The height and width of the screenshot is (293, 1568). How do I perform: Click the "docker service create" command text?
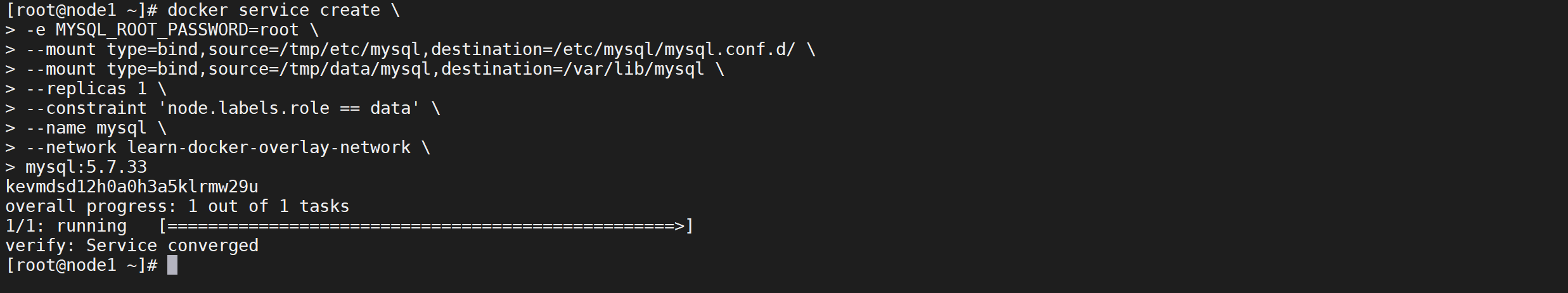pyautogui.click(x=273, y=10)
